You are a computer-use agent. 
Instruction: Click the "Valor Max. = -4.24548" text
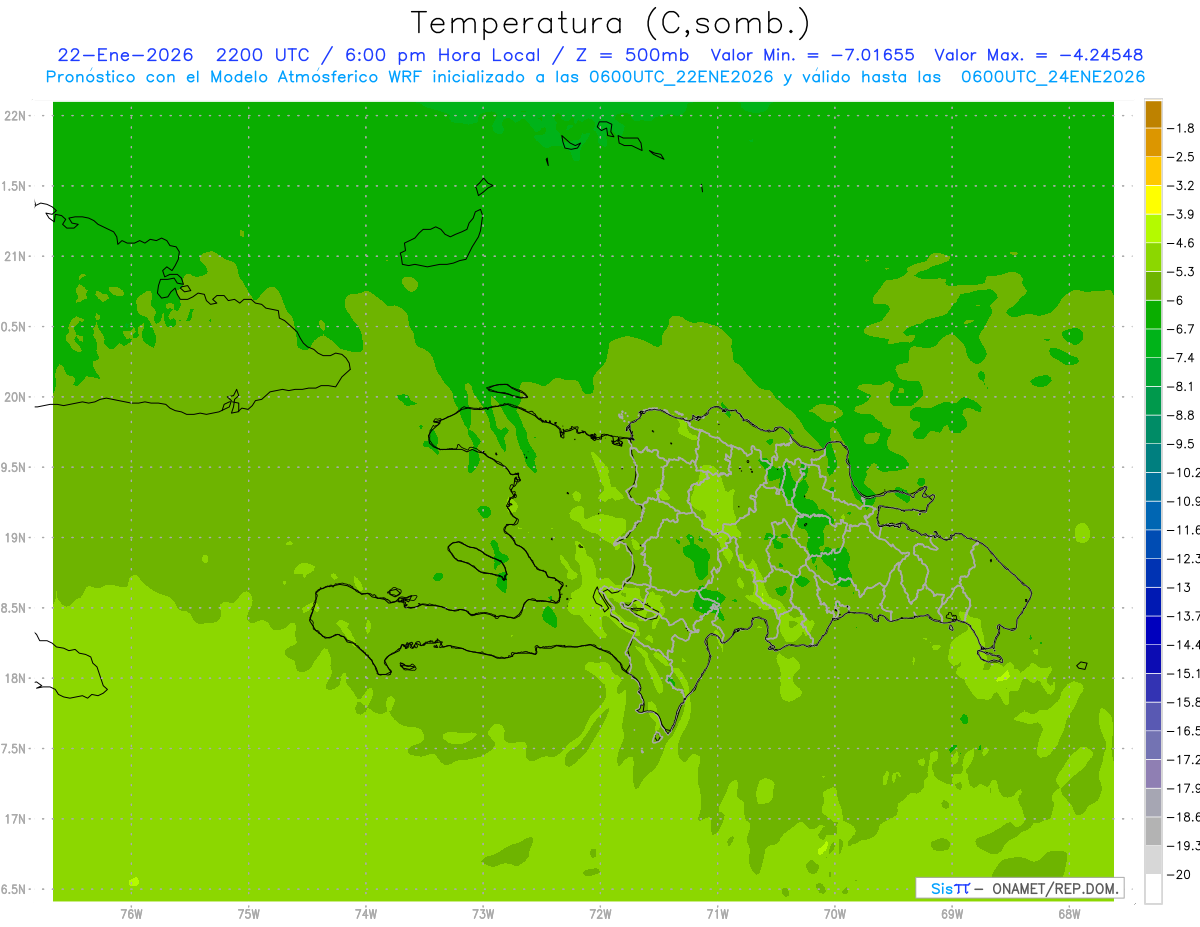1038,55
